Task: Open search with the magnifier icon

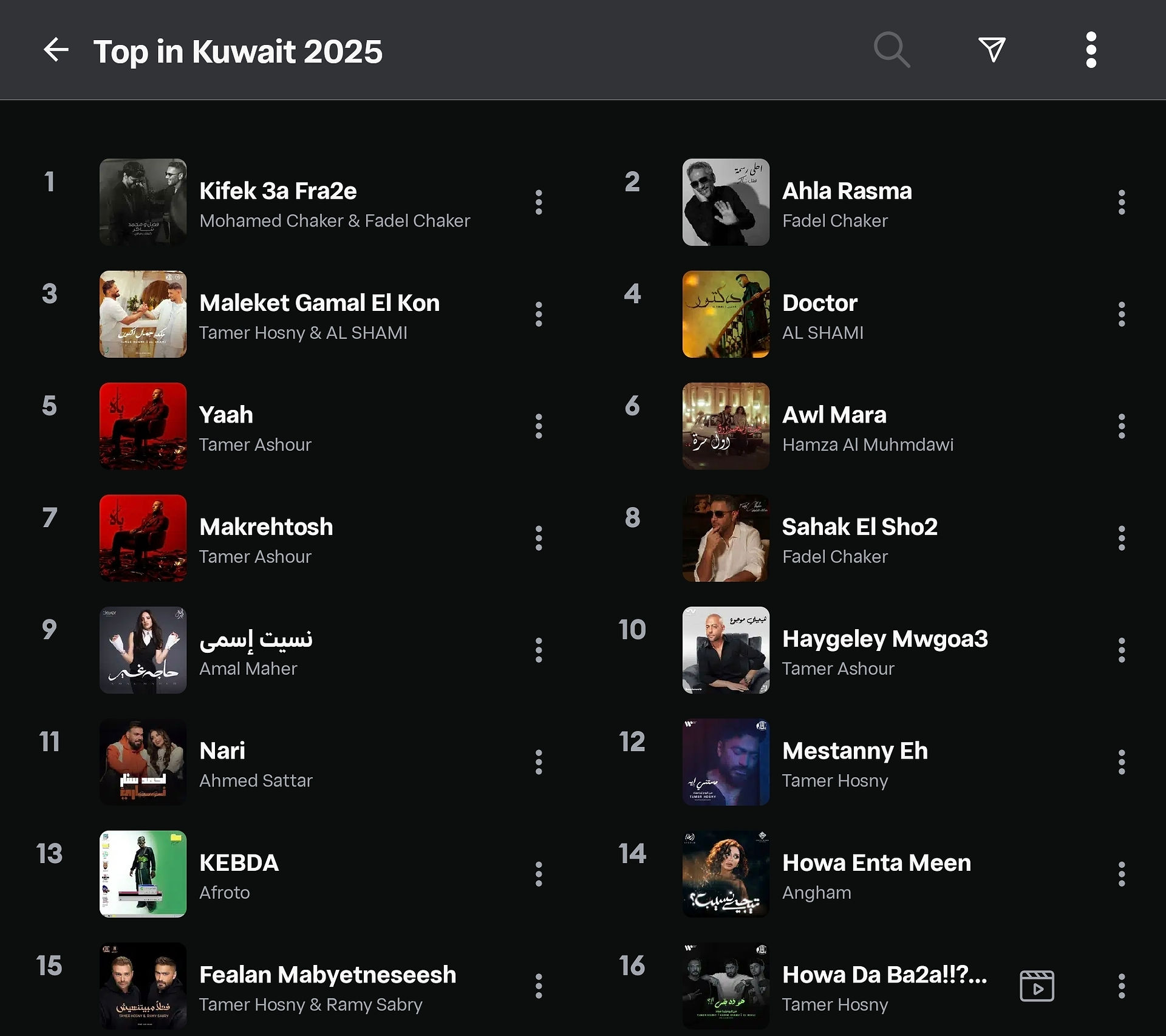Action: (892, 50)
